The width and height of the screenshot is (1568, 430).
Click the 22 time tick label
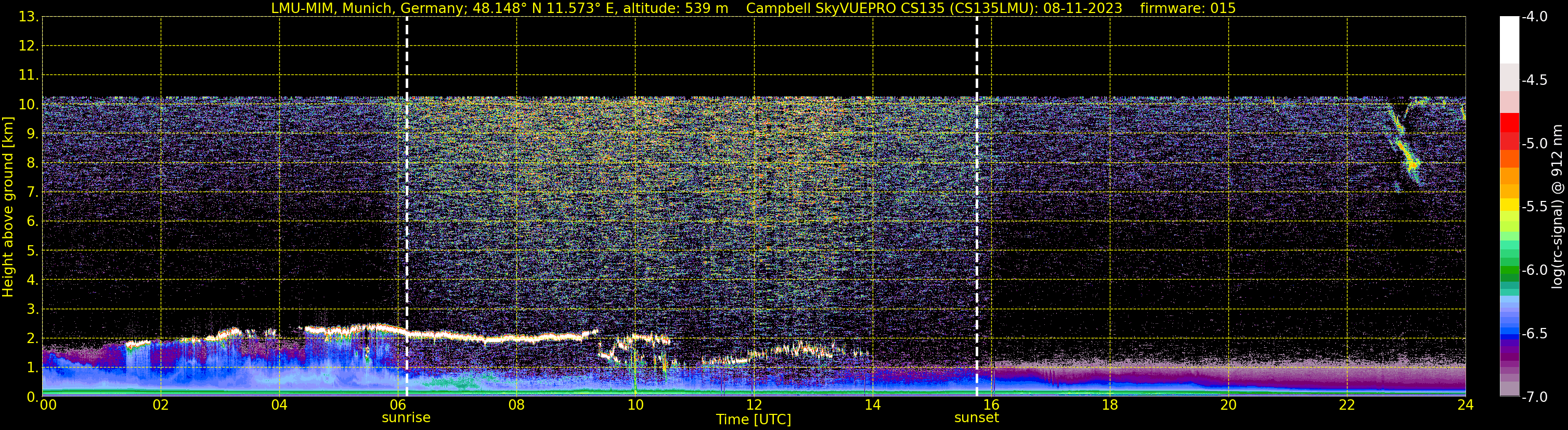coord(1347,405)
